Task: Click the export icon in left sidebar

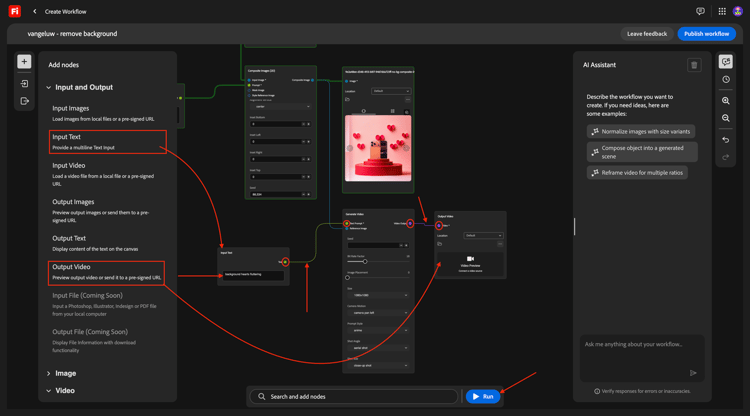Action: [x=24, y=101]
